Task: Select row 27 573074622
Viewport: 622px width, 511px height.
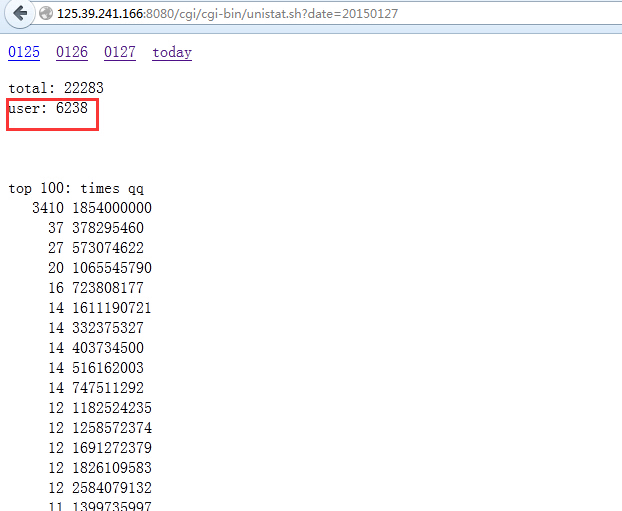Action: point(96,248)
